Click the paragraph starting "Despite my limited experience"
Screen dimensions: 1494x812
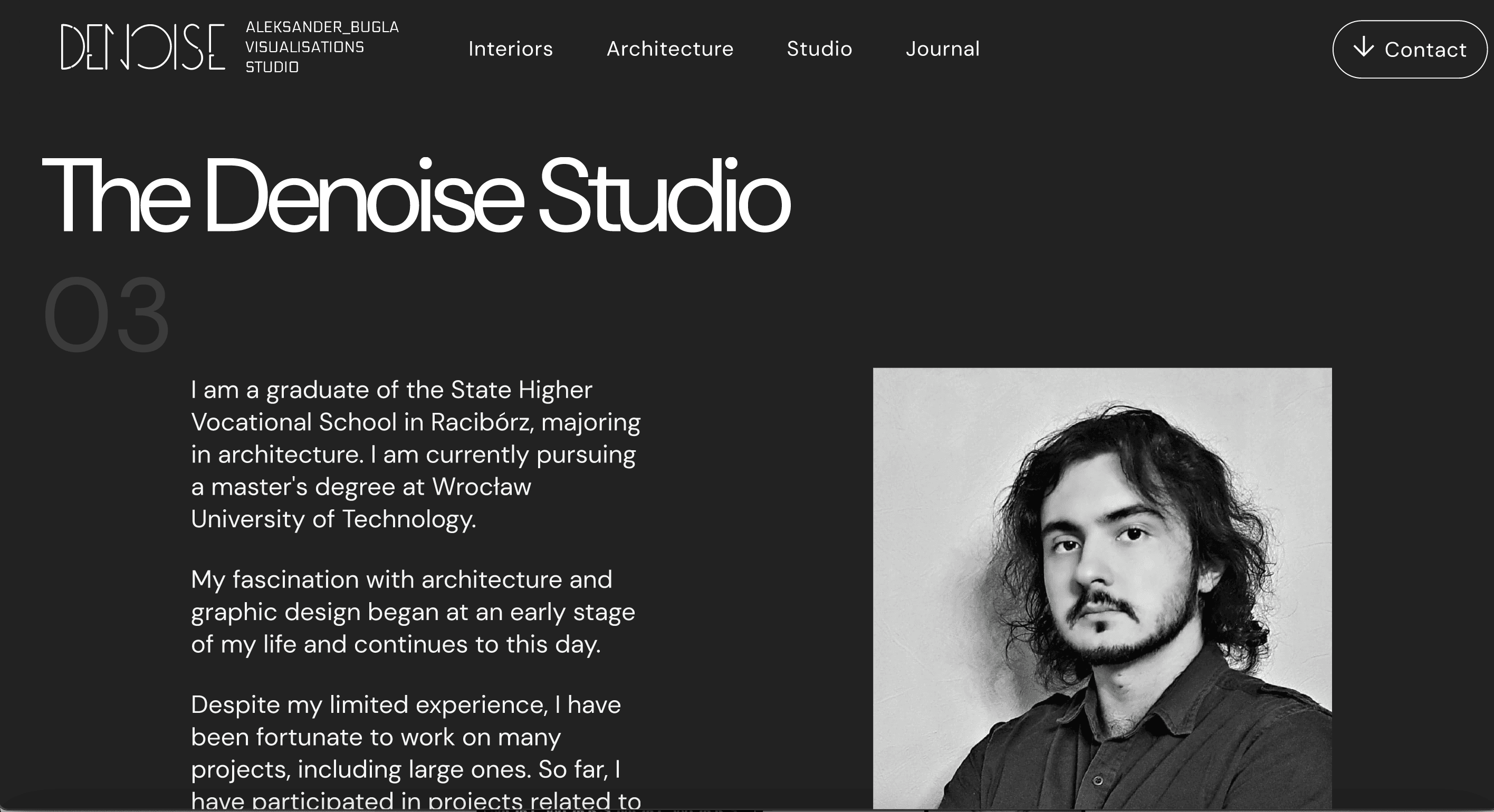tap(416, 752)
